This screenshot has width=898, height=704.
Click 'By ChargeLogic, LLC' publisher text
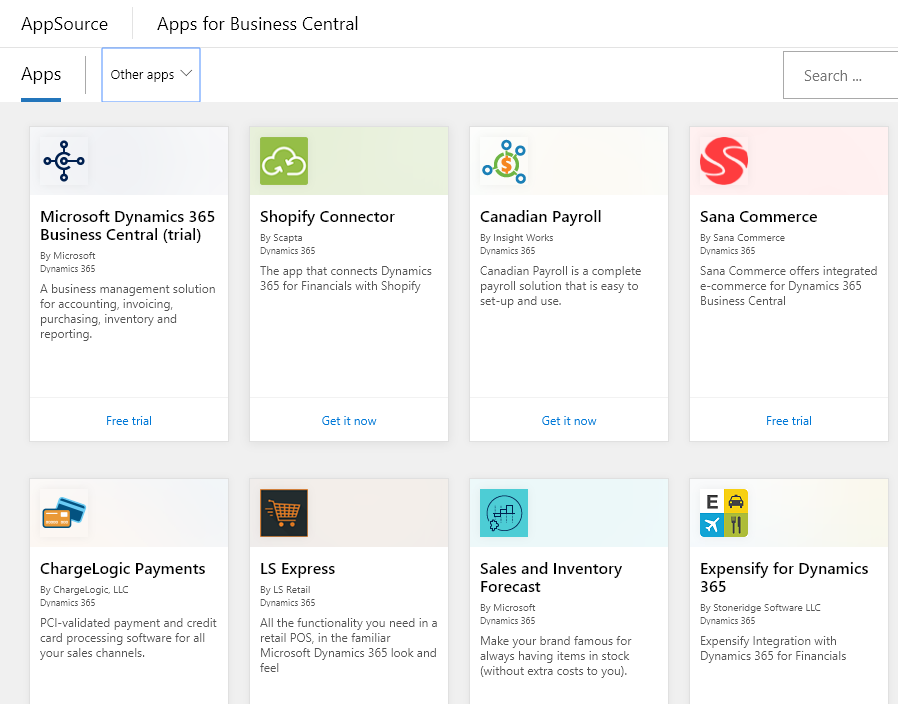(84, 589)
